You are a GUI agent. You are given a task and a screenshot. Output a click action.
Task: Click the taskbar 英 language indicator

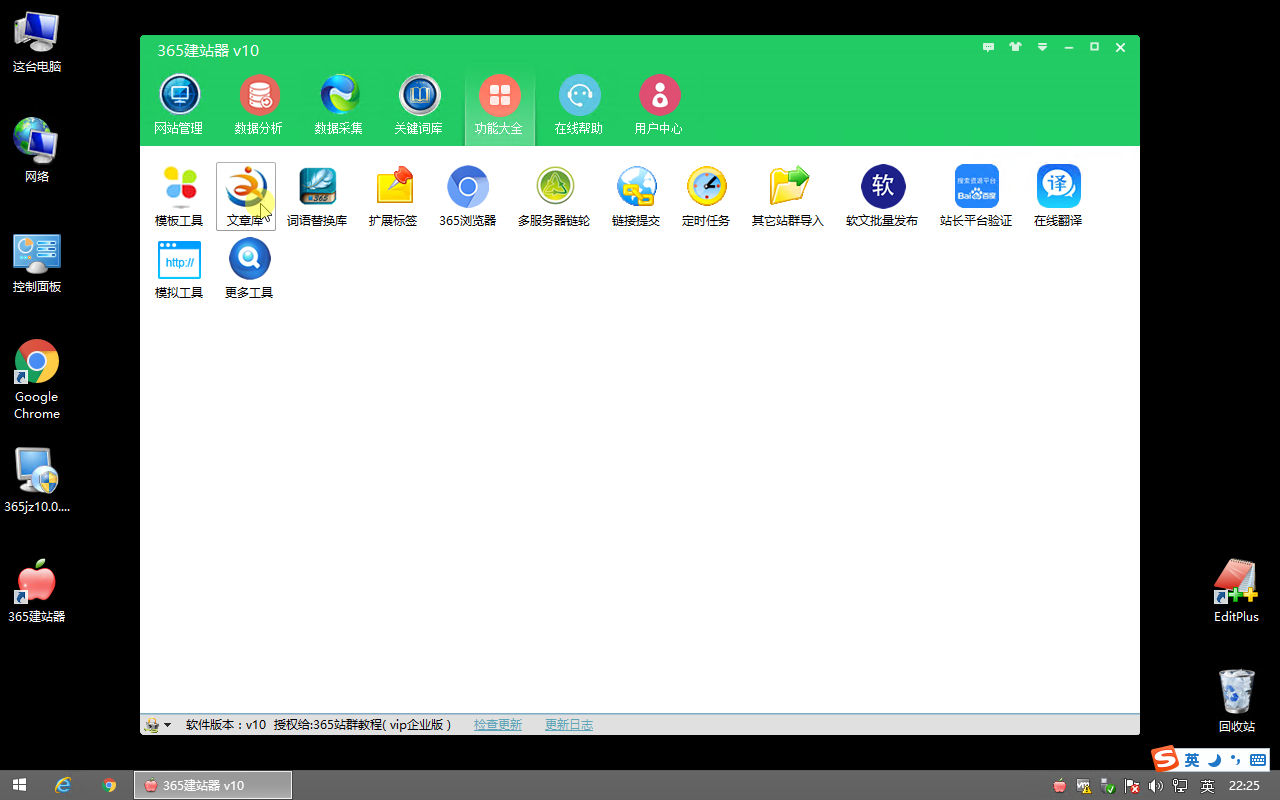click(1207, 786)
